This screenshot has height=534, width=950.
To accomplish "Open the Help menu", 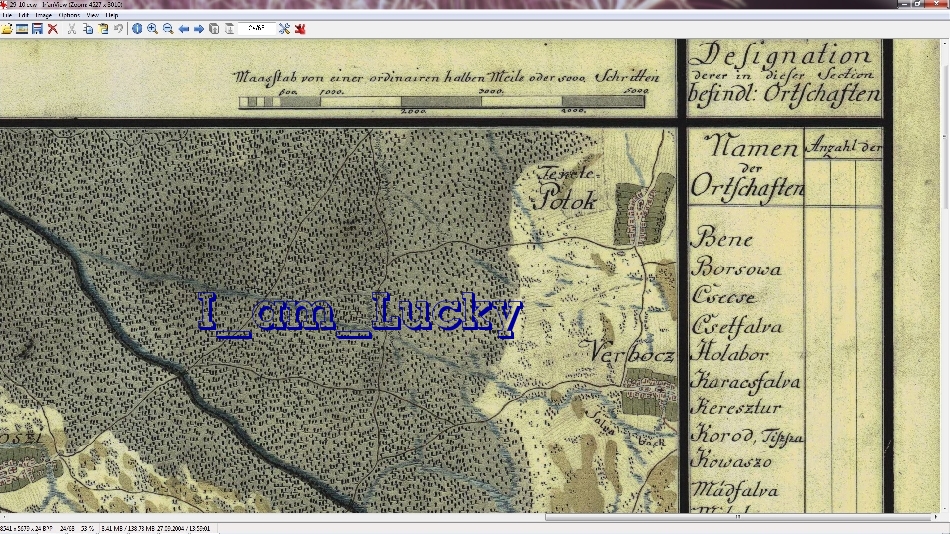I will [x=112, y=15].
